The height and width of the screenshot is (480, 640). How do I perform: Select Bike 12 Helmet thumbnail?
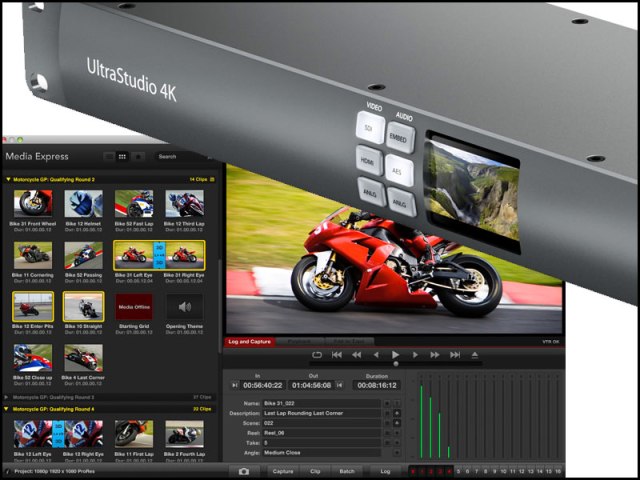coord(83,203)
